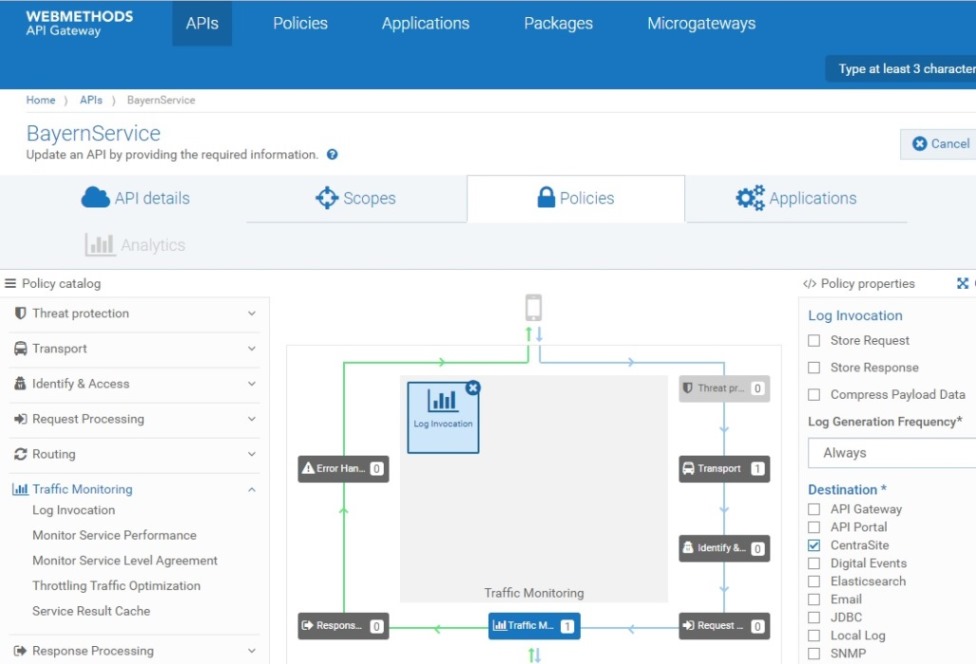The width and height of the screenshot is (976, 664).
Task: Open the Microgateways top navigation menu
Action: pos(702,24)
